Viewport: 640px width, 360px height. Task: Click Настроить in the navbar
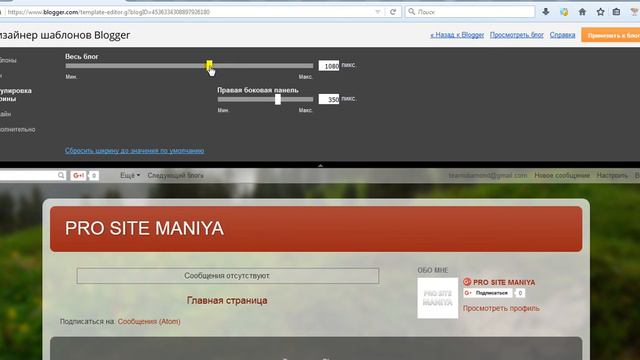pos(612,176)
